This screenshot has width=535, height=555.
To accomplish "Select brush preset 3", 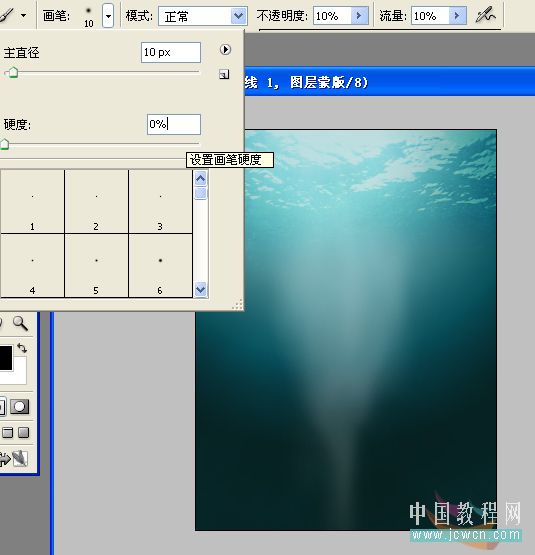I will pos(160,201).
